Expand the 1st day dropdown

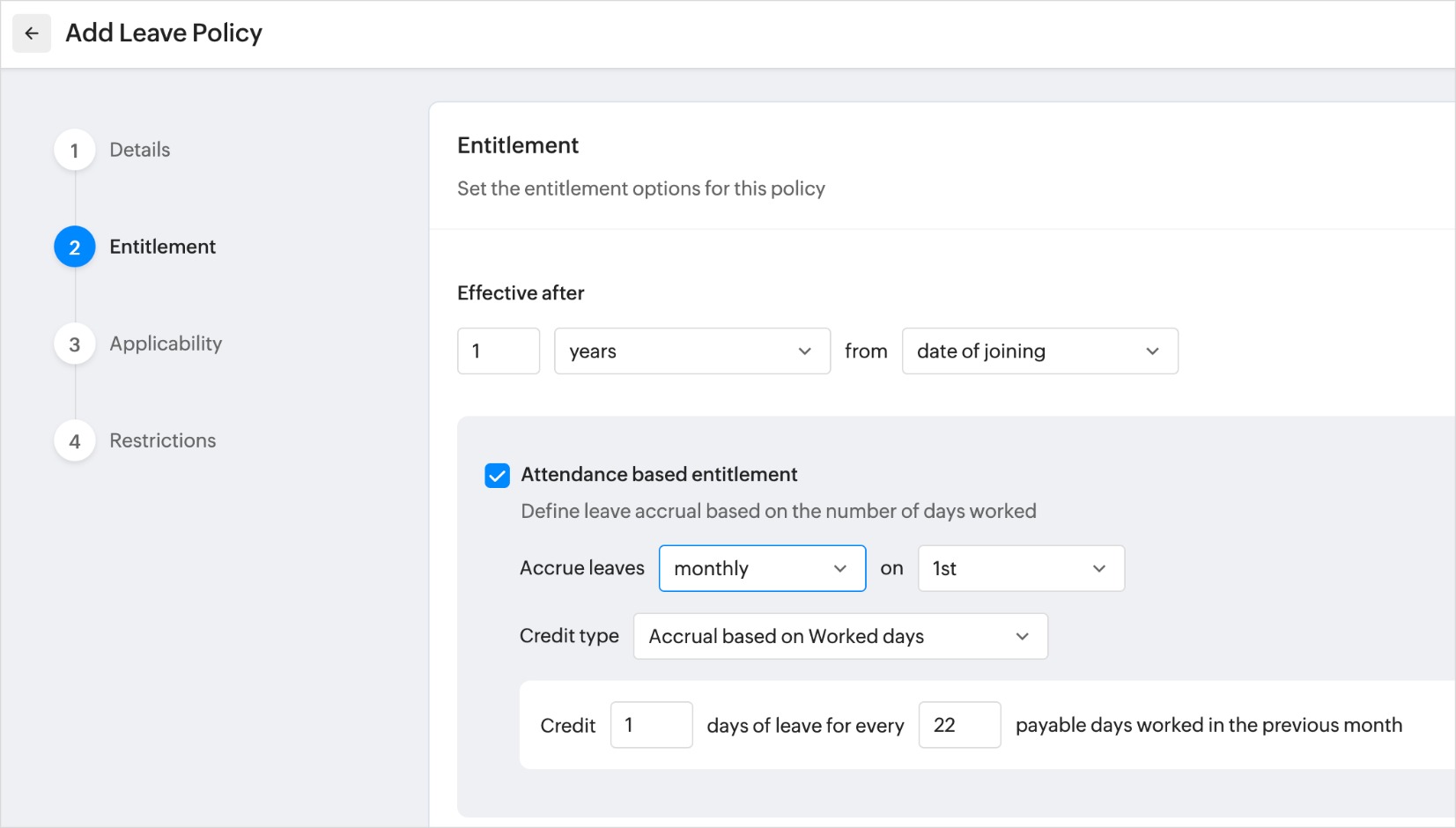tap(1020, 569)
